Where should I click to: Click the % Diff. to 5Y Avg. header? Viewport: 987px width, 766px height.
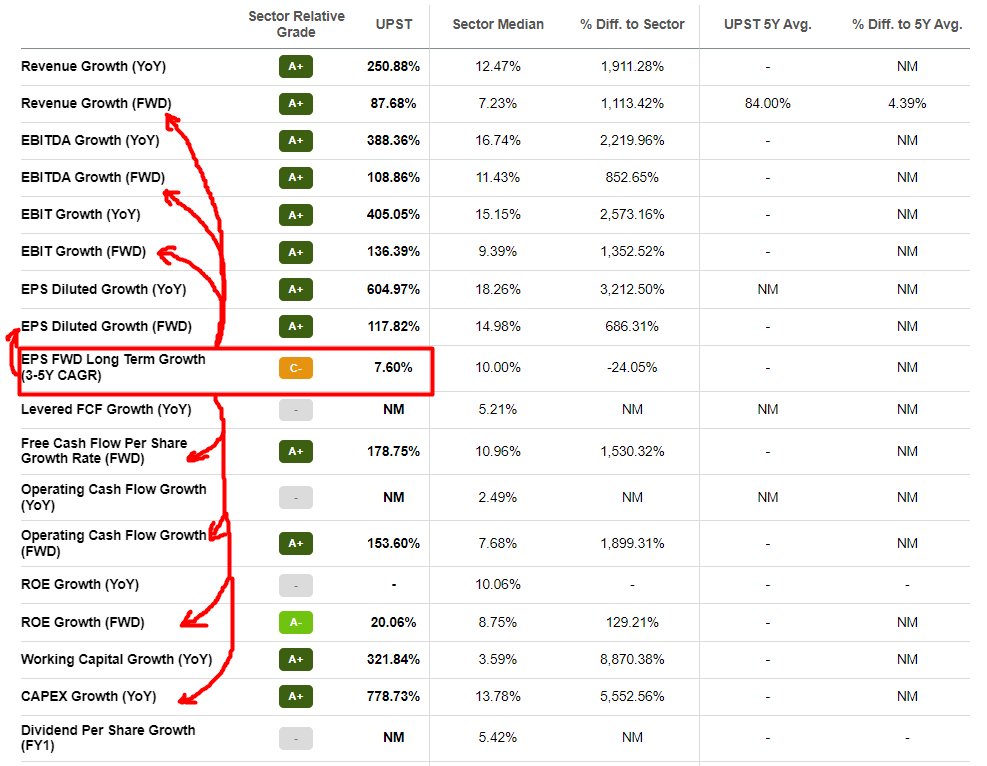tap(907, 25)
